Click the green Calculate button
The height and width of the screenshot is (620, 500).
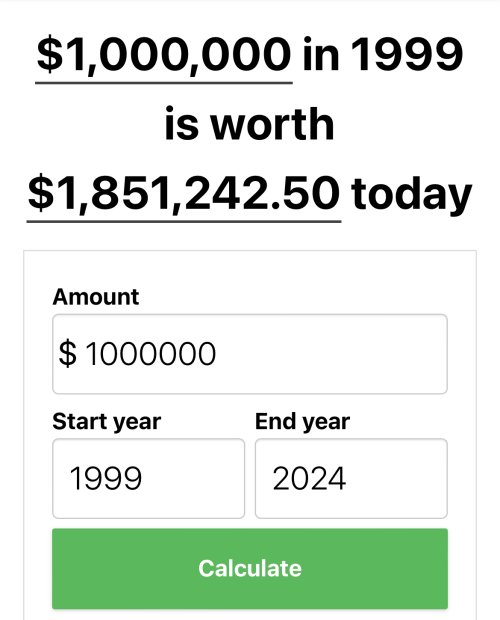tap(250, 569)
